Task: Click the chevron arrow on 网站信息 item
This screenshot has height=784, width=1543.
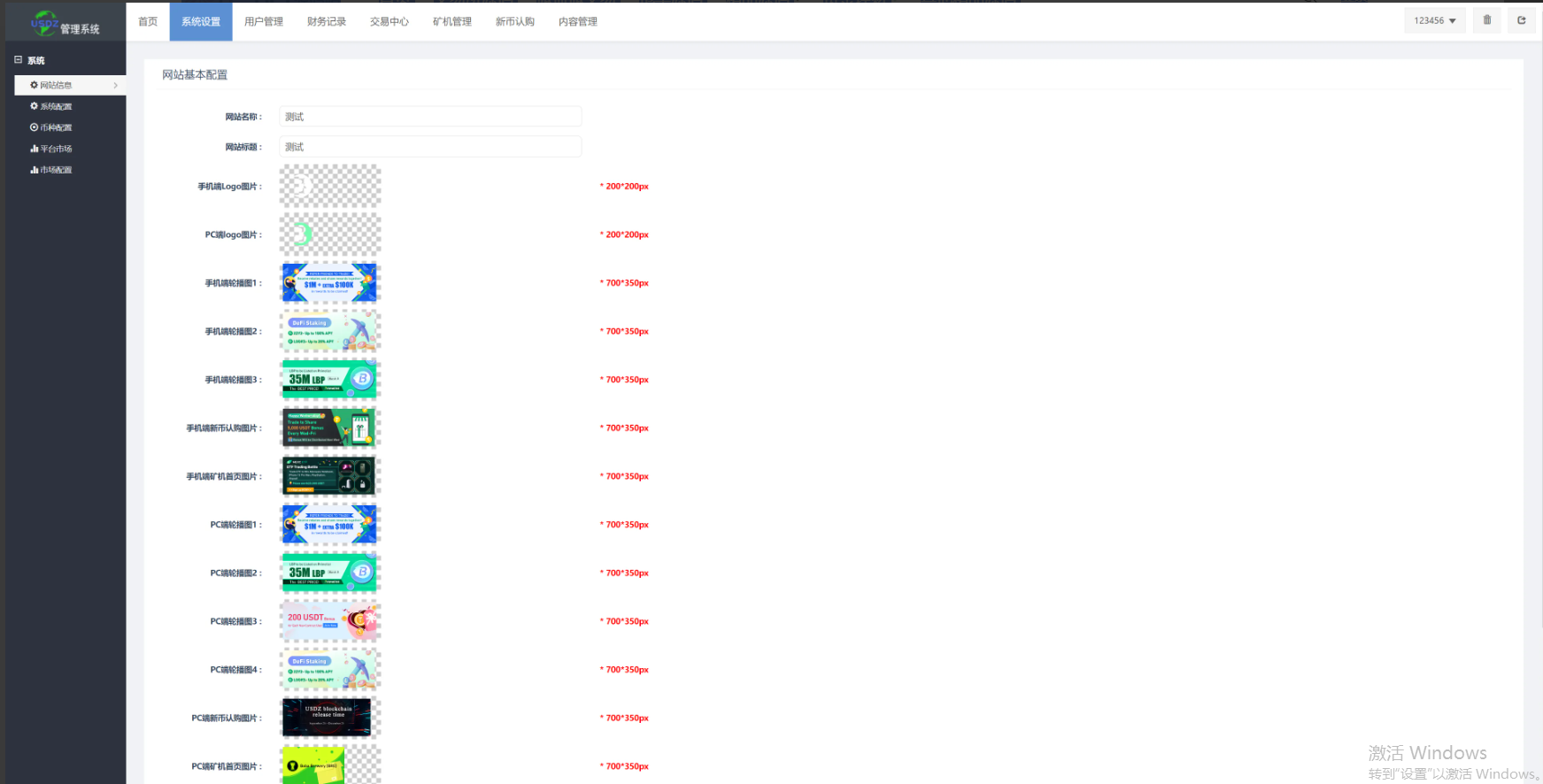Action: 115,85
